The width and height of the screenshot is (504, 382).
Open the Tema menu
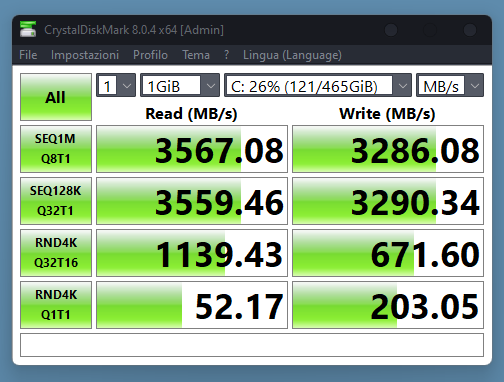pos(196,55)
